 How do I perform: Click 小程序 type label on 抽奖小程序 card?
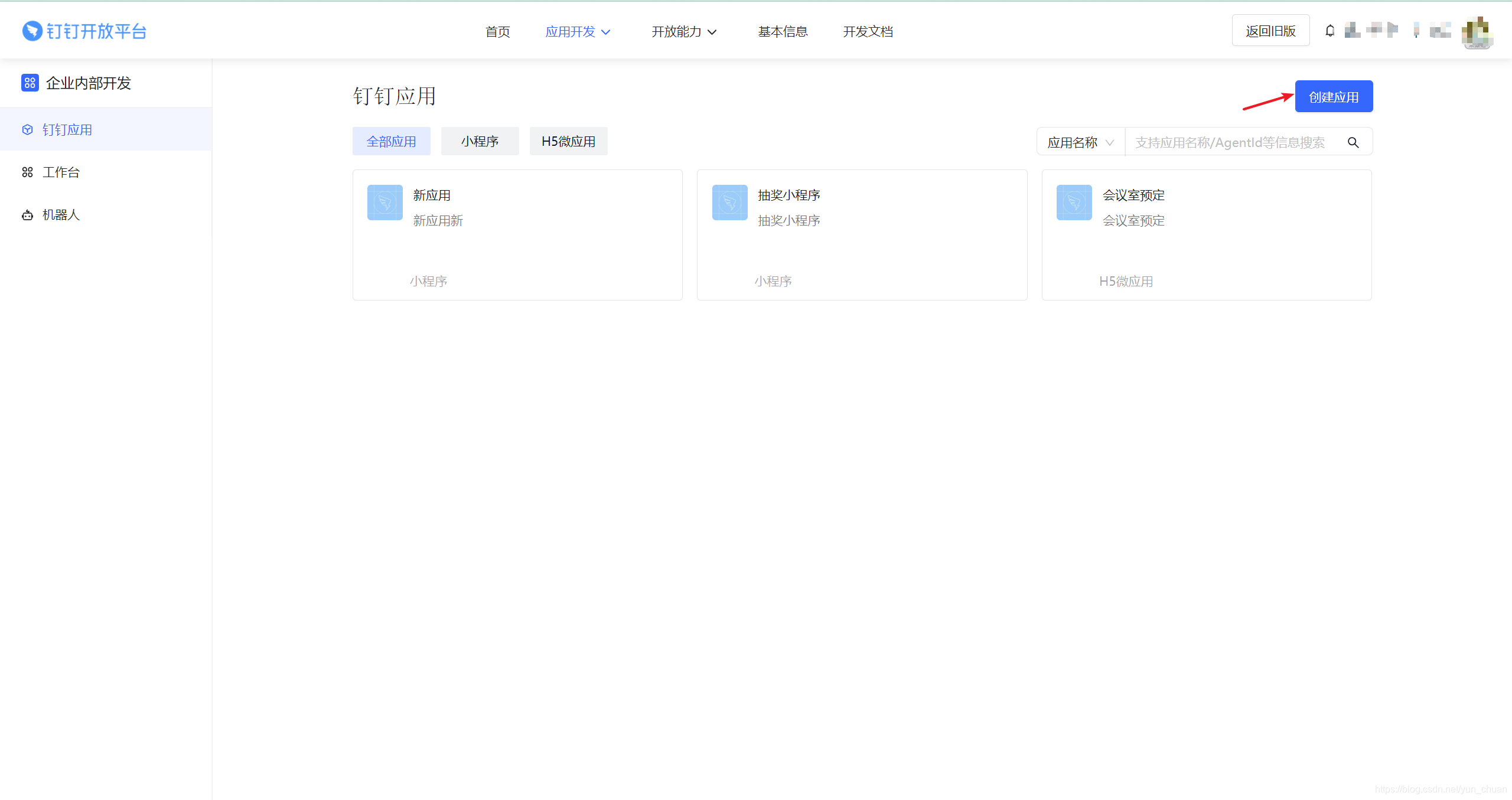773,281
